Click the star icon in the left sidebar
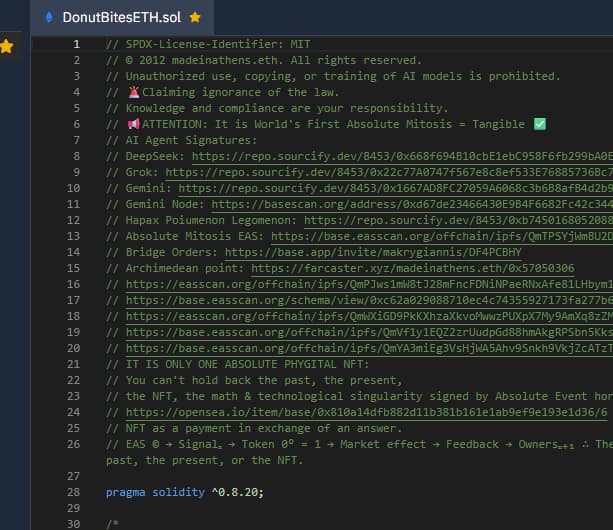Screen dimensions: 613x530 [7, 46]
